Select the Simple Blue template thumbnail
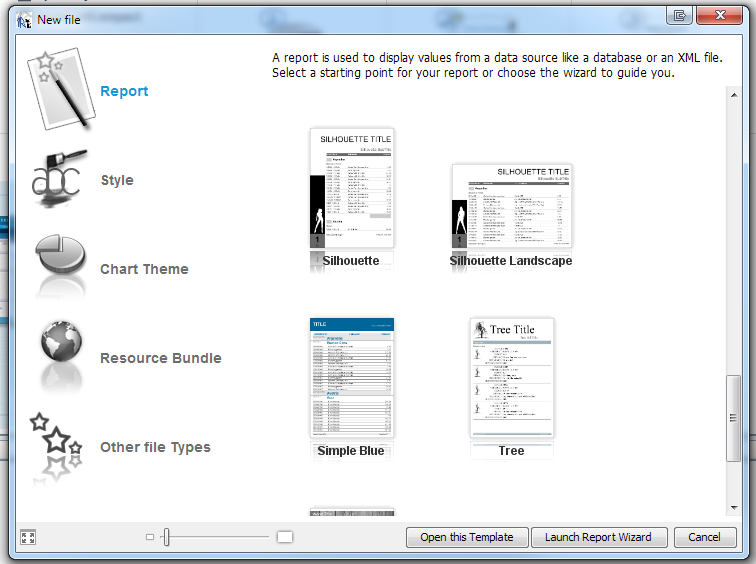 [x=352, y=378]
